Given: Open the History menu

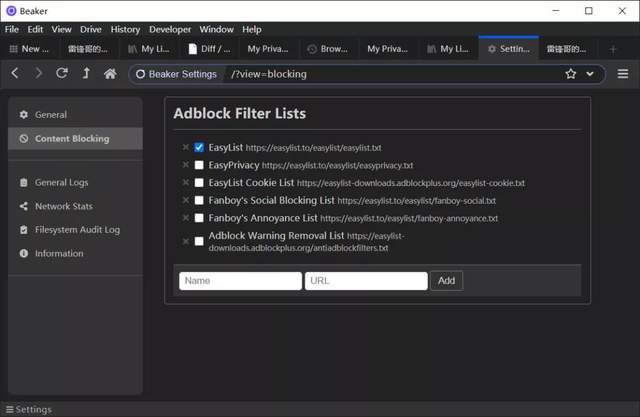Looking at the screenshot, I should 125,29.
